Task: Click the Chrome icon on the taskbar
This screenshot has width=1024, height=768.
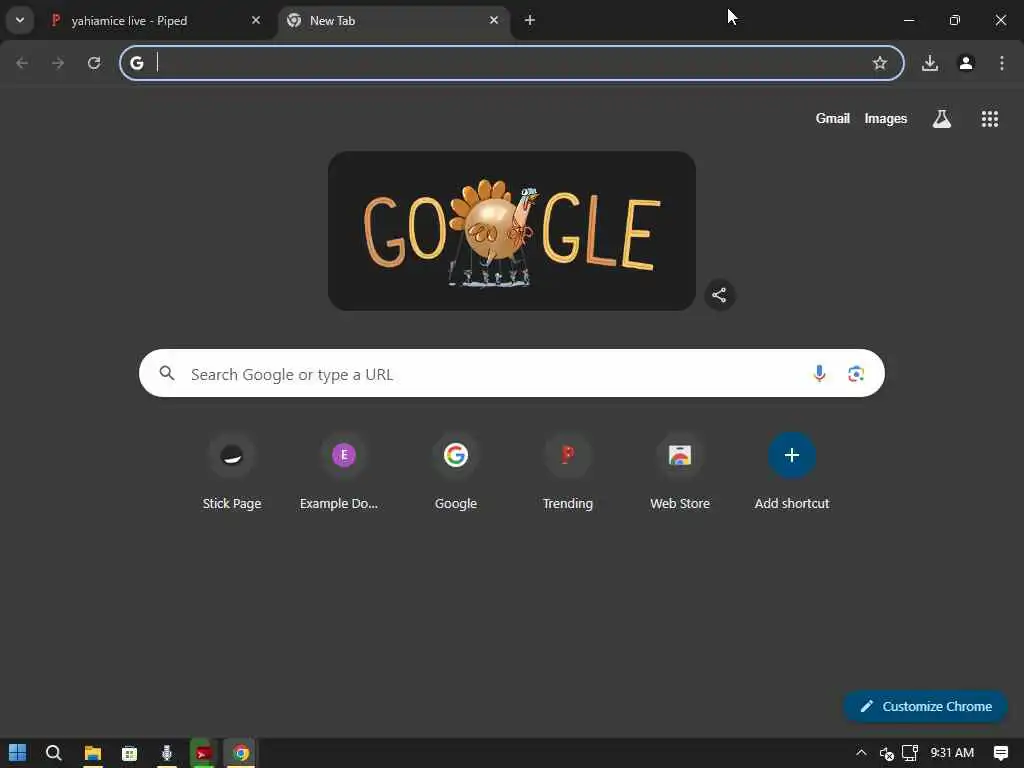Action: pos(240,753)
